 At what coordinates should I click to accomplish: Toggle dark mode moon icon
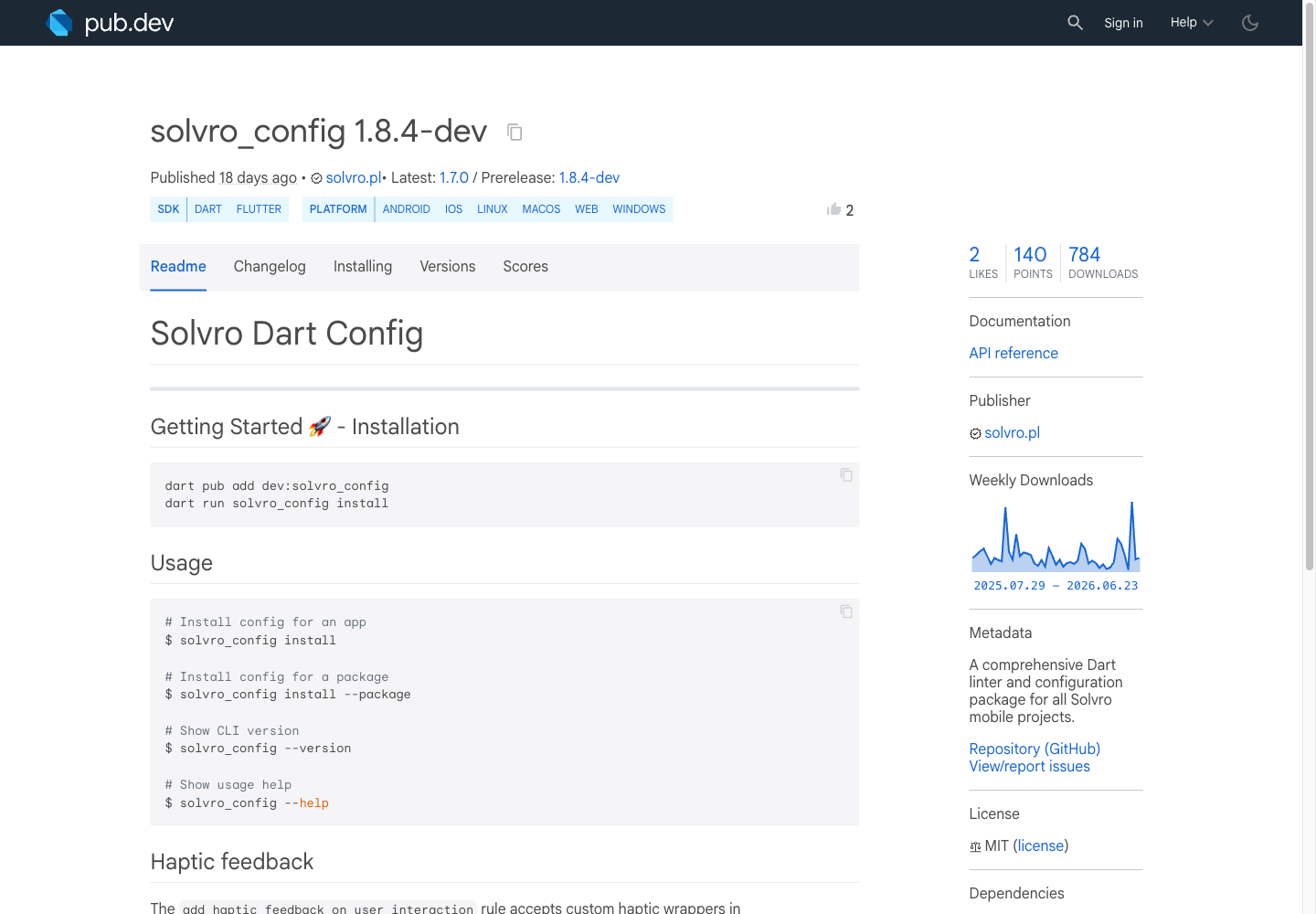[1250, 23]
